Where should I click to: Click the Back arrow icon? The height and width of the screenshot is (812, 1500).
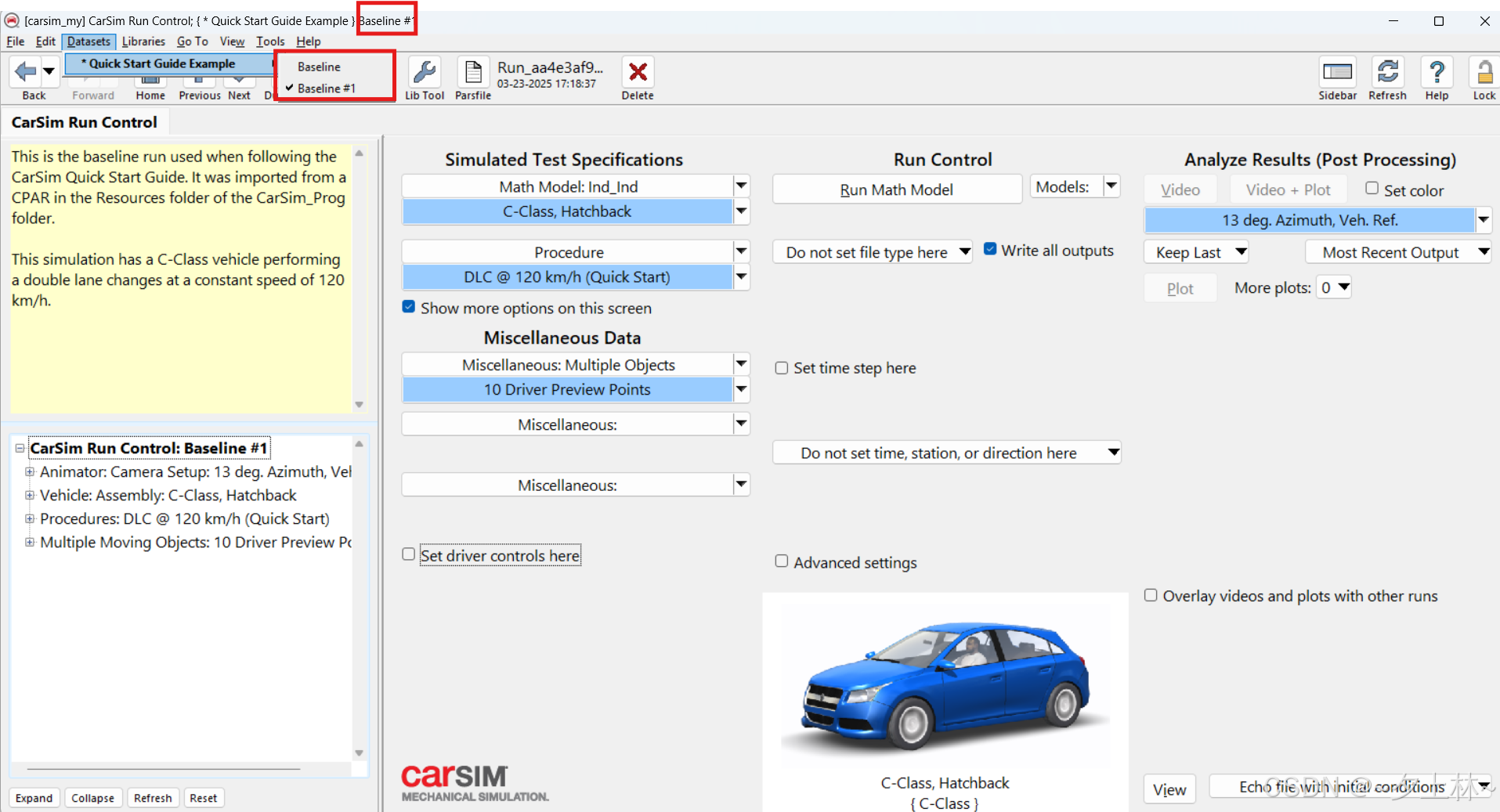[x=25, y=72]
